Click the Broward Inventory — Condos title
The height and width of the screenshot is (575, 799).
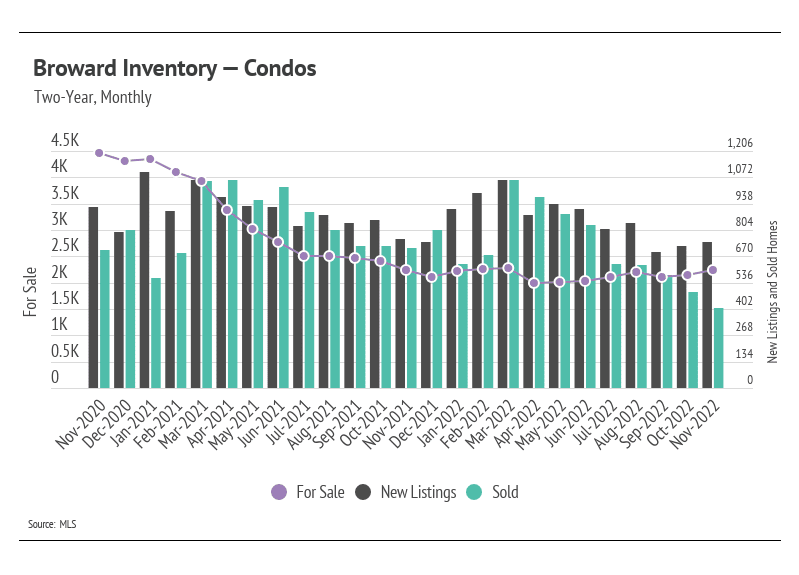[x=175, y=68]
